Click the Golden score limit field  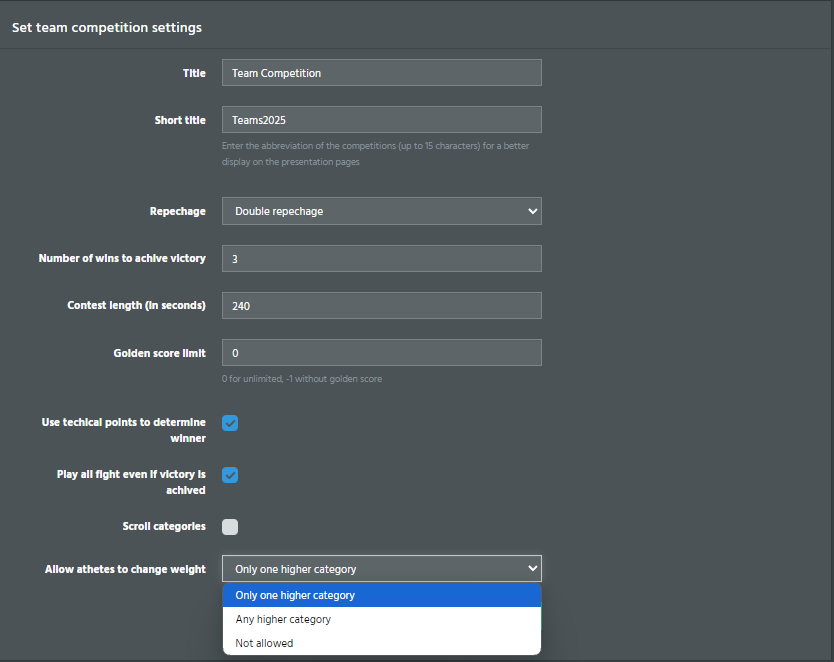(x=381, y=353)
